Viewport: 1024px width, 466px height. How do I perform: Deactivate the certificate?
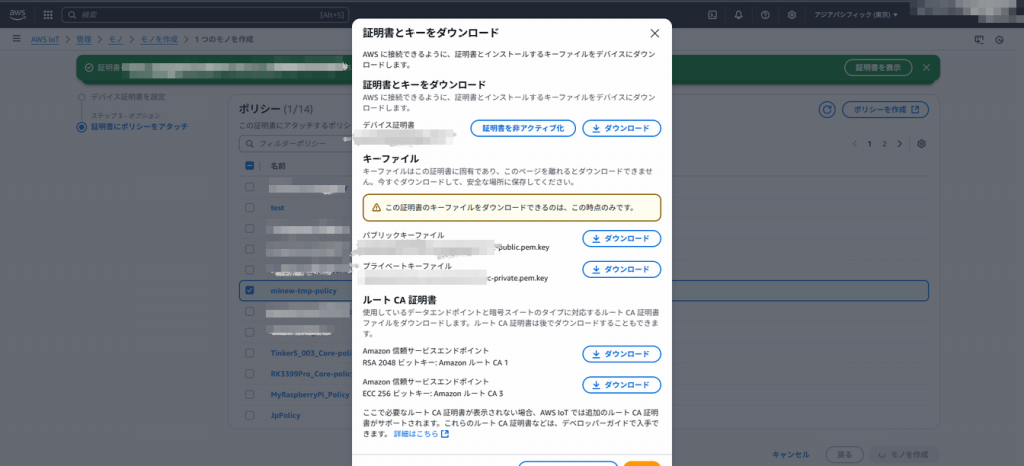523,128
